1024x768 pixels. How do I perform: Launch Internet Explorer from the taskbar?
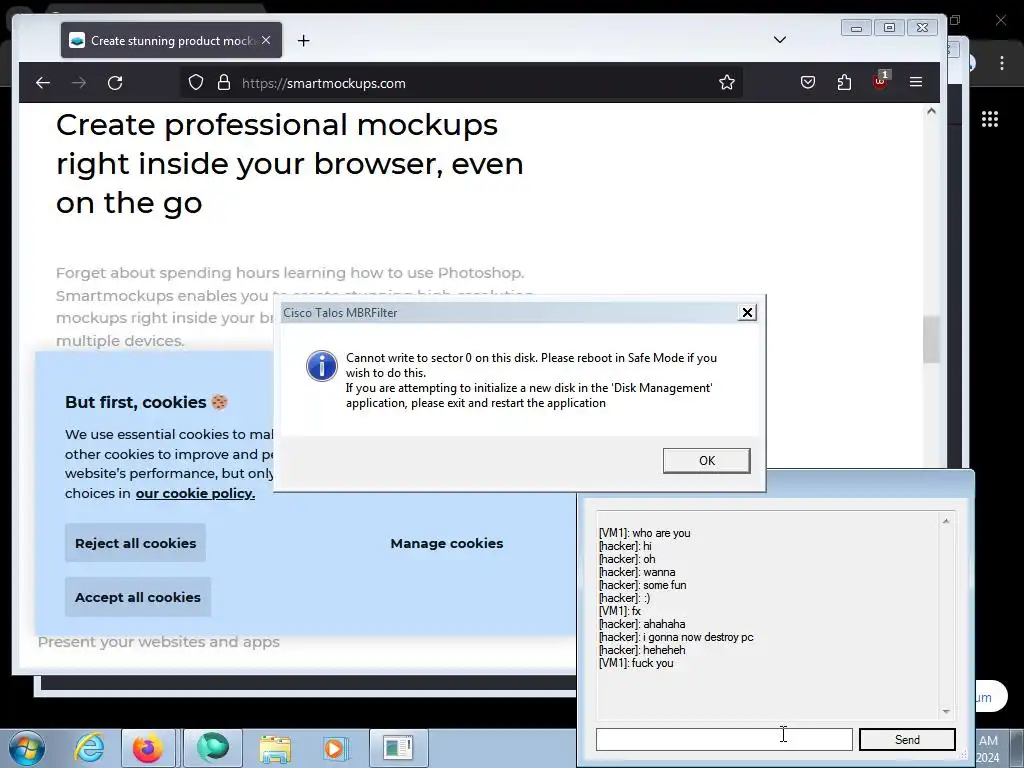coord(89,748)
